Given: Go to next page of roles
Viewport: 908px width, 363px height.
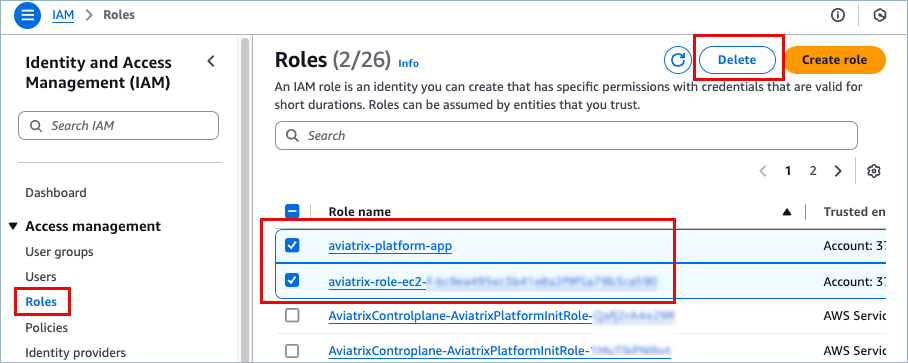Looking at the screenshot, I should (837, 171).
